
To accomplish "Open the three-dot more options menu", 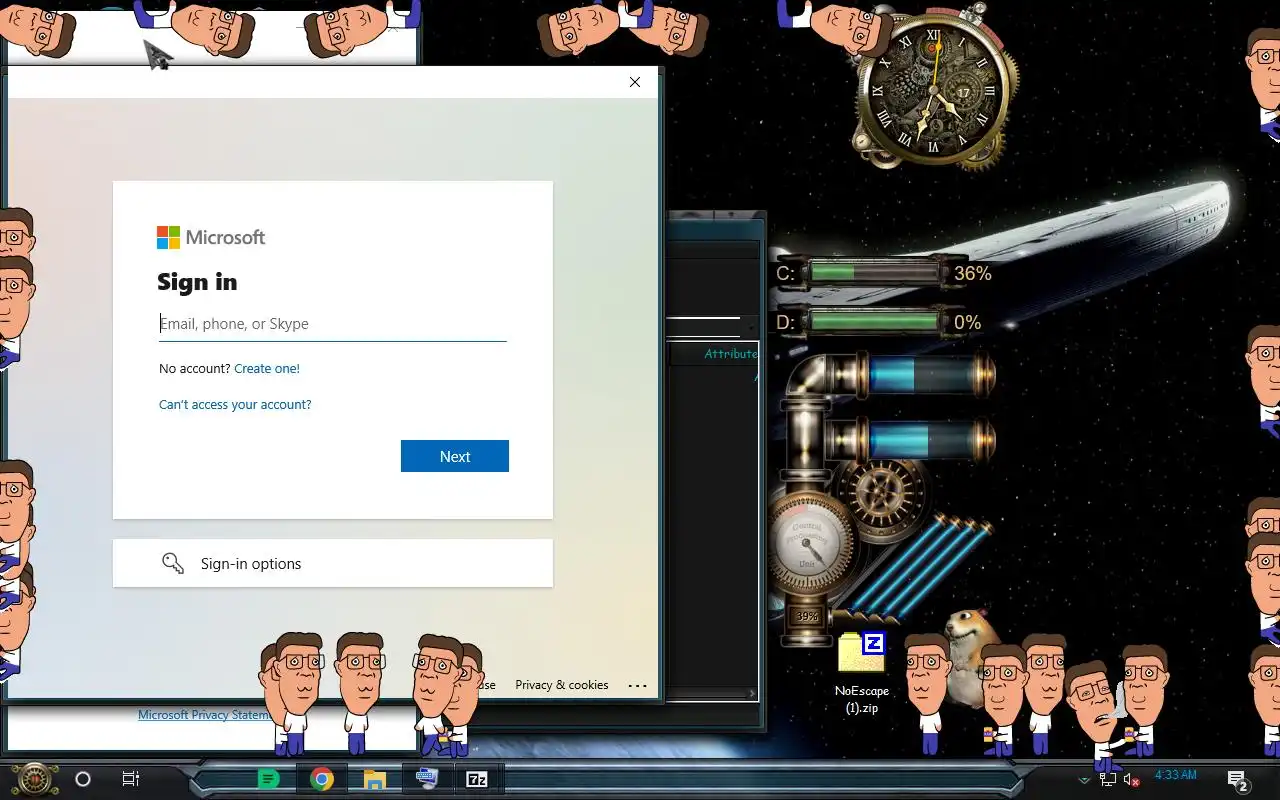I will [x=637, y=686].
